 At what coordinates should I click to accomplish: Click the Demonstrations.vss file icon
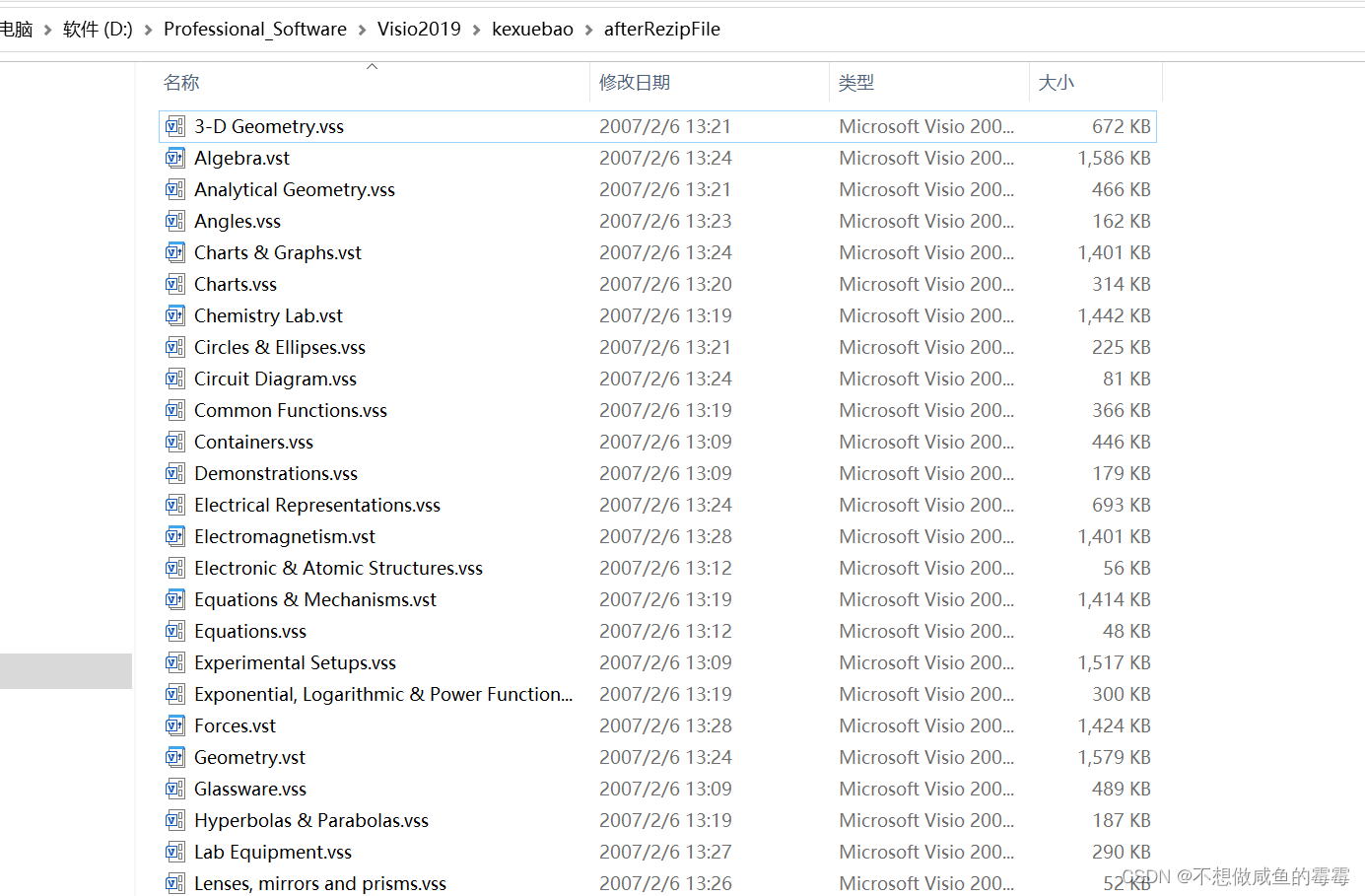click(174, 473)
